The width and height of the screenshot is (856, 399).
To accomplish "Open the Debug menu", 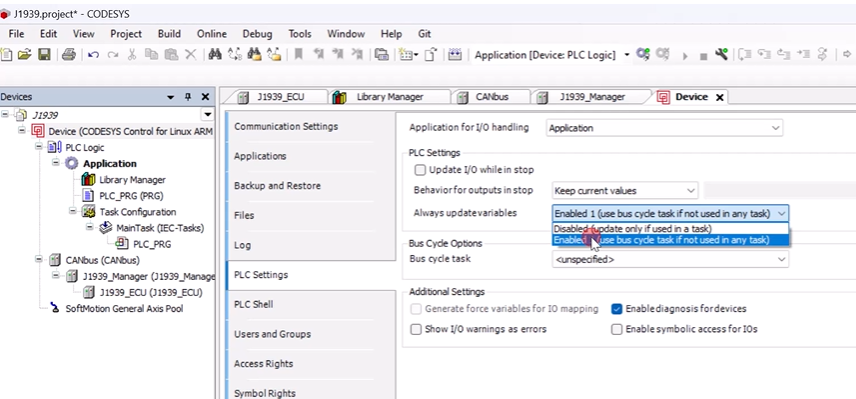I will tap(257, 34).
